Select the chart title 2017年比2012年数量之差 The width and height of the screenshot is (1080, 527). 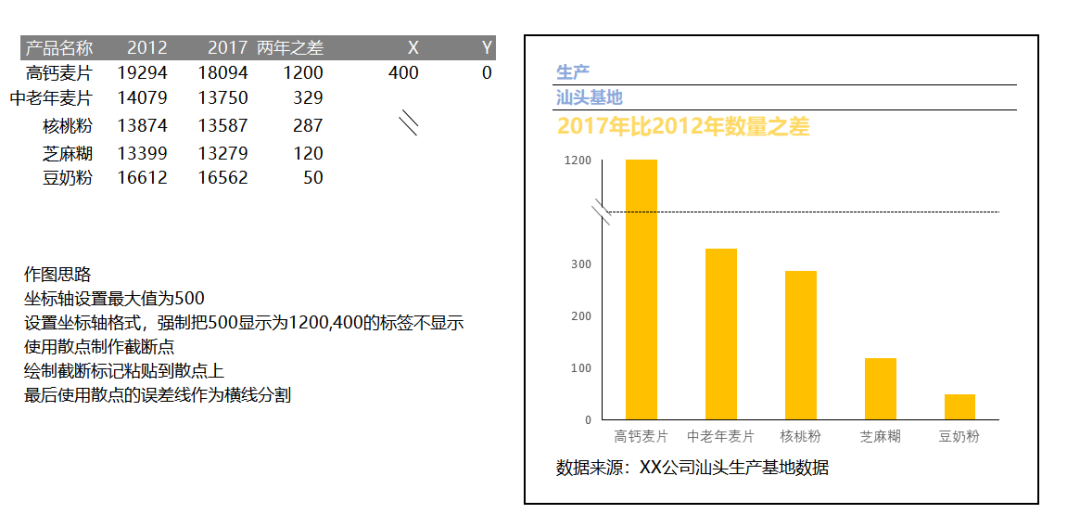click(x=683, y=127)
